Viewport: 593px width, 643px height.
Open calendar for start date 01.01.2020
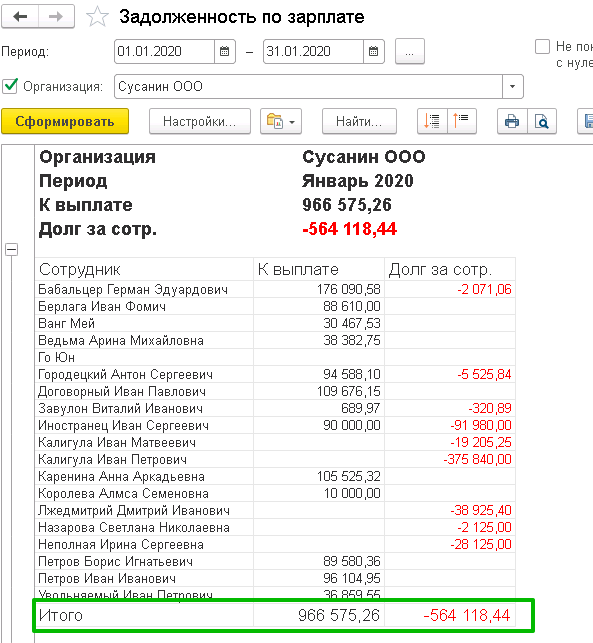pyautogui.click(x=225, y=52)
